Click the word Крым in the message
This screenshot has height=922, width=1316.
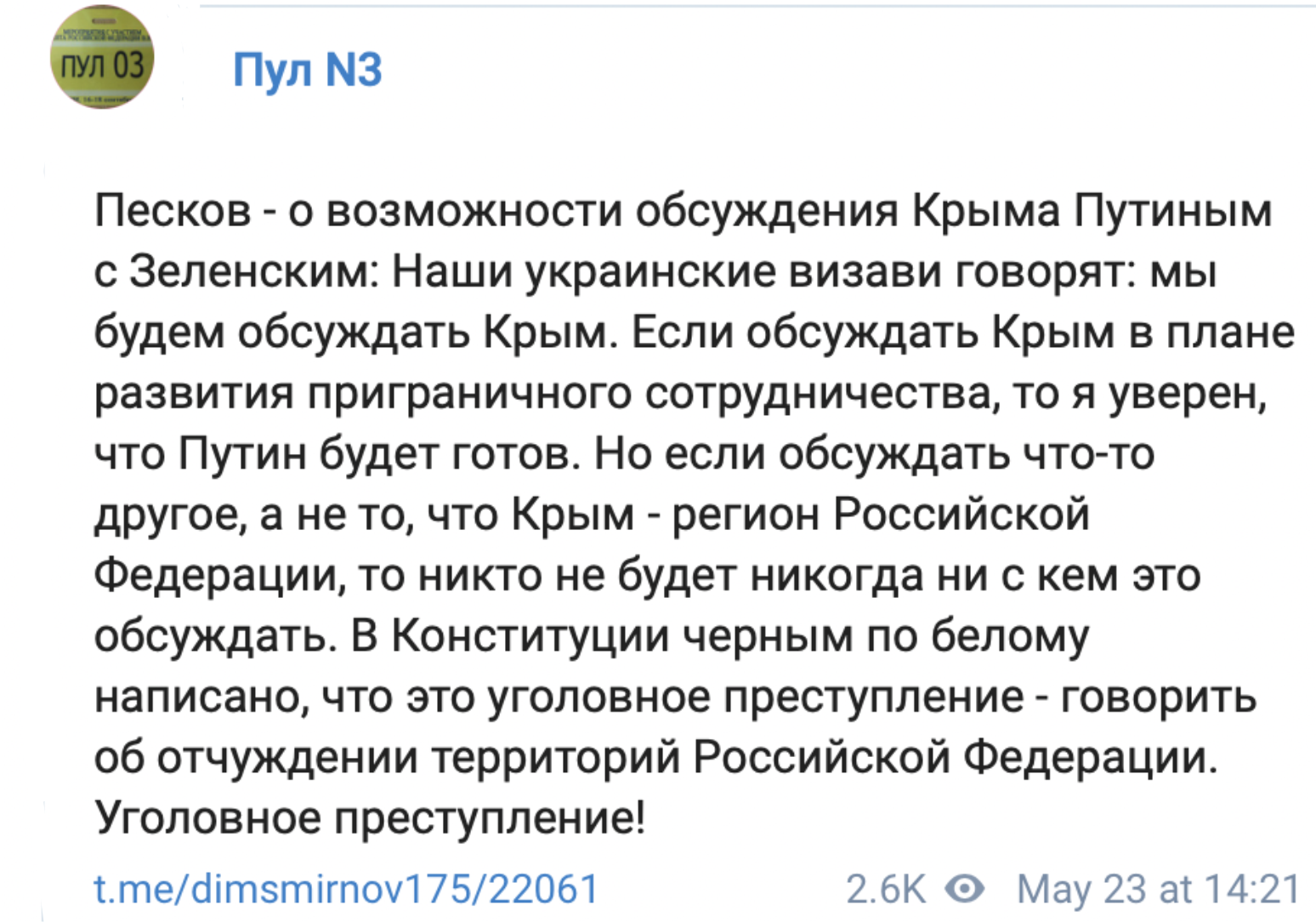tap(544, 330)
